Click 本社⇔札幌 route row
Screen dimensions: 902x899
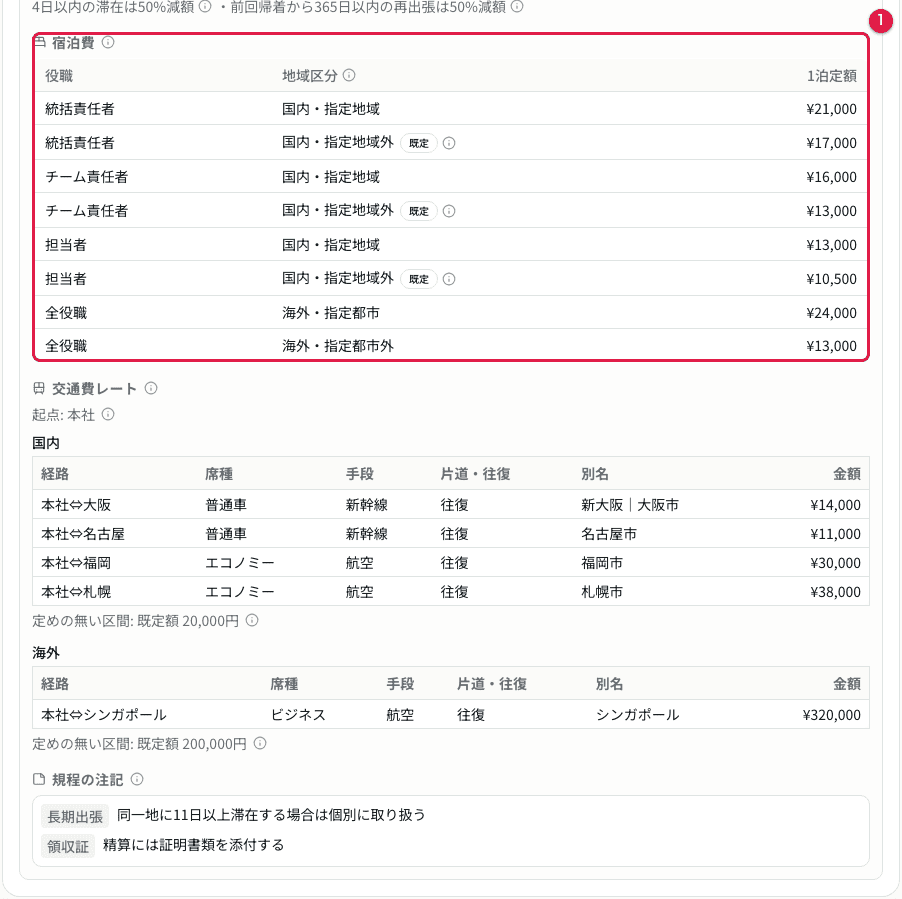point(451,591)
